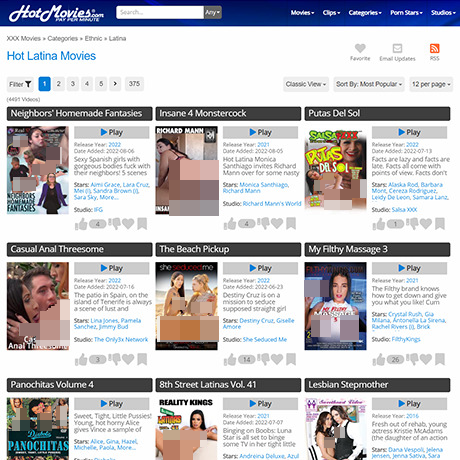Go to page 3
Image resolution: width=460 pixels, height=460 pixels.
point(73,84)
